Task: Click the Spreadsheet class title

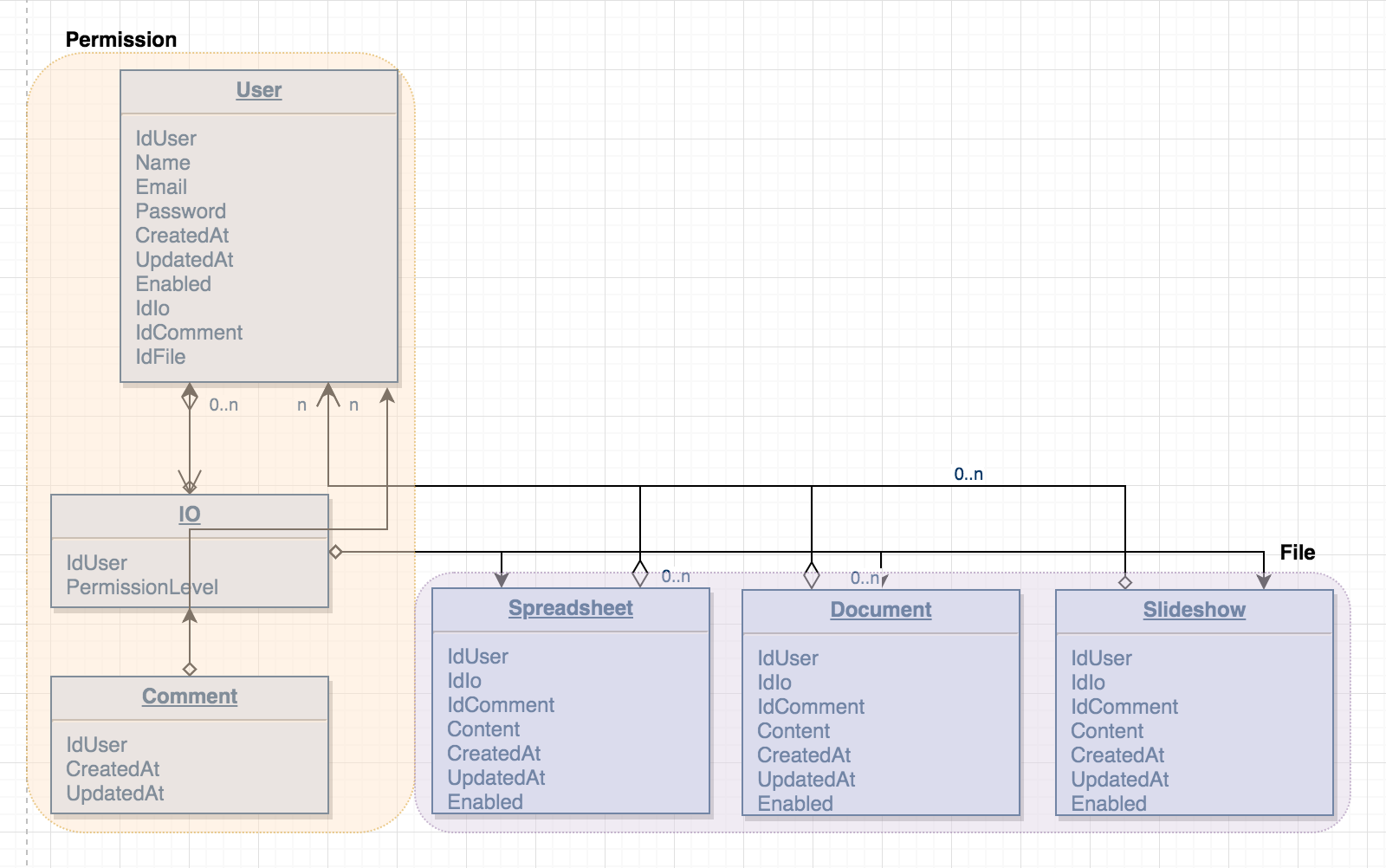Action: pos(570,608)
